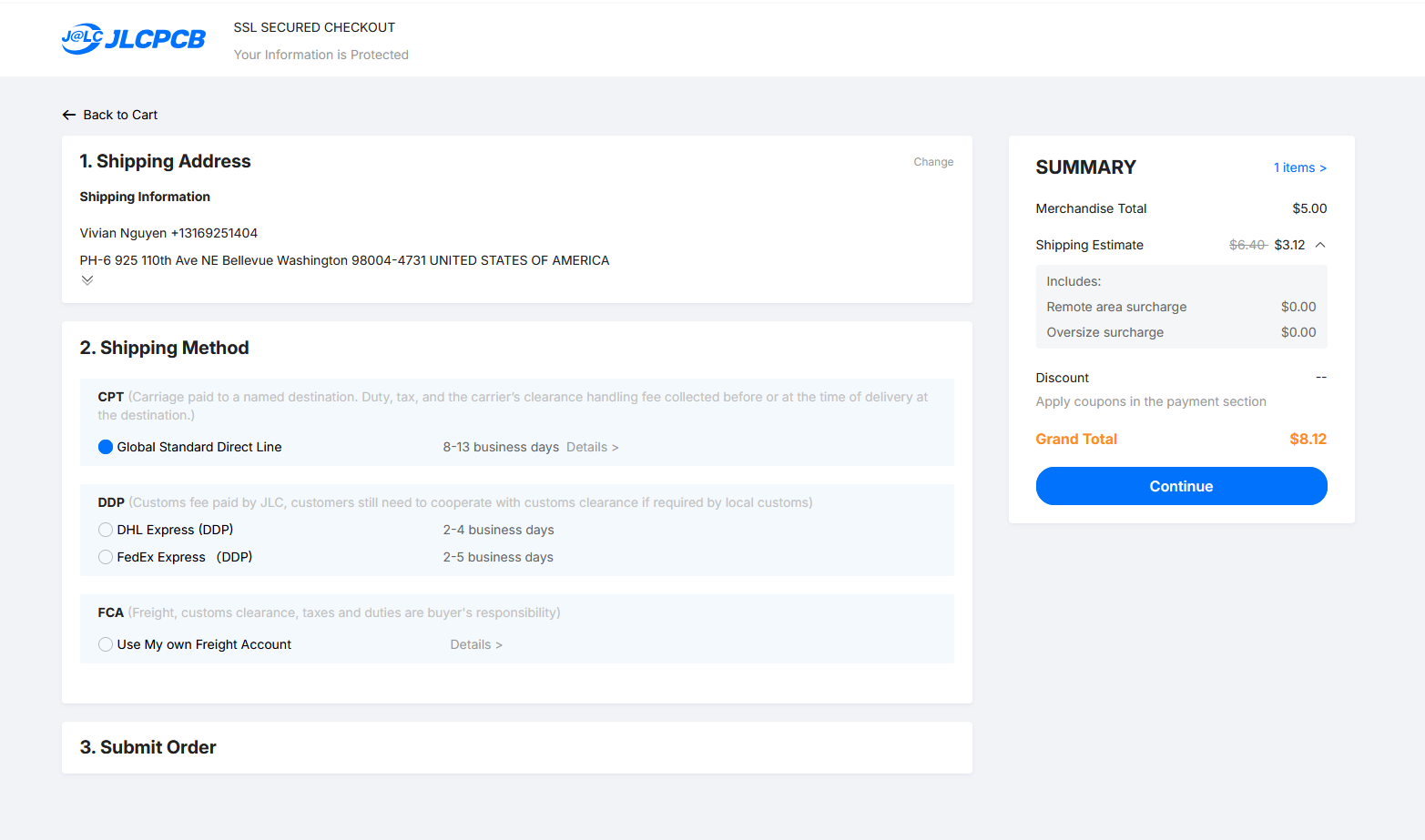Go back to cart link
This screenshot has height=840, width=1425.
coord(120,115)
